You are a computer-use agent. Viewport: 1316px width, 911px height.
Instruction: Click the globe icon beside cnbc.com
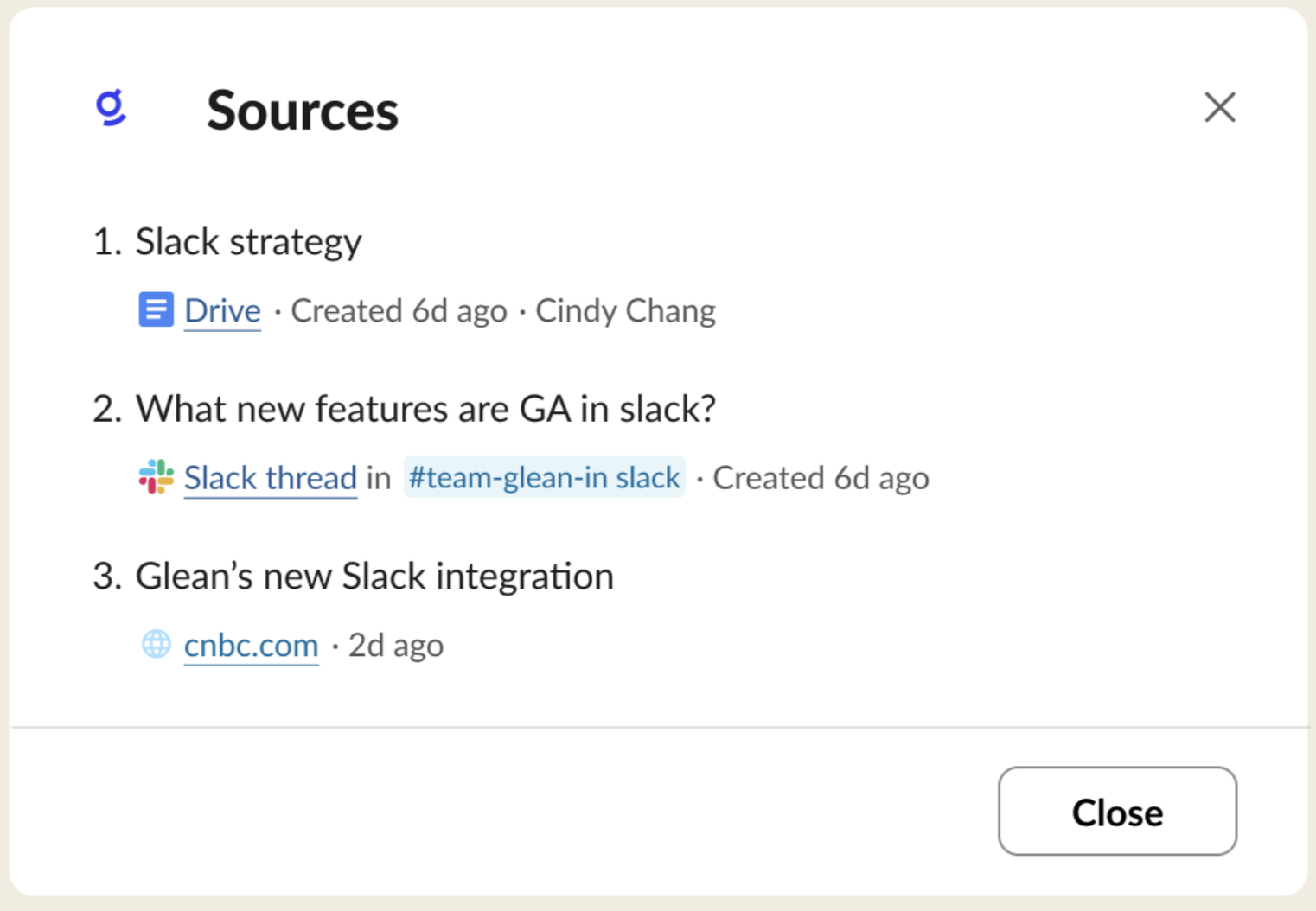click(157, 644)
